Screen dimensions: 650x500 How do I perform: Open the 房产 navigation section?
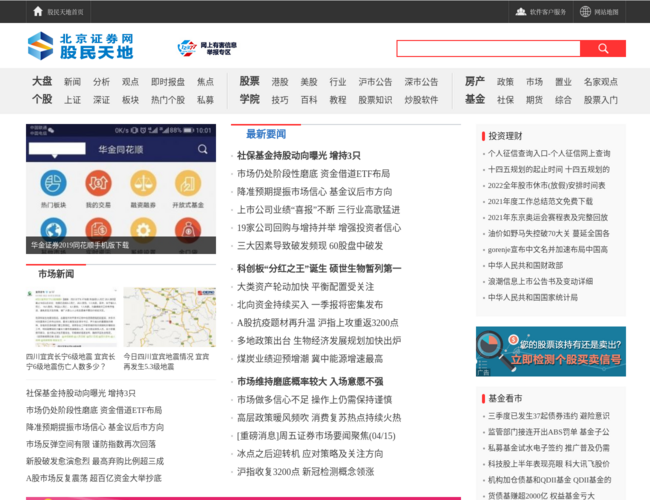click(x=475, y=81)
